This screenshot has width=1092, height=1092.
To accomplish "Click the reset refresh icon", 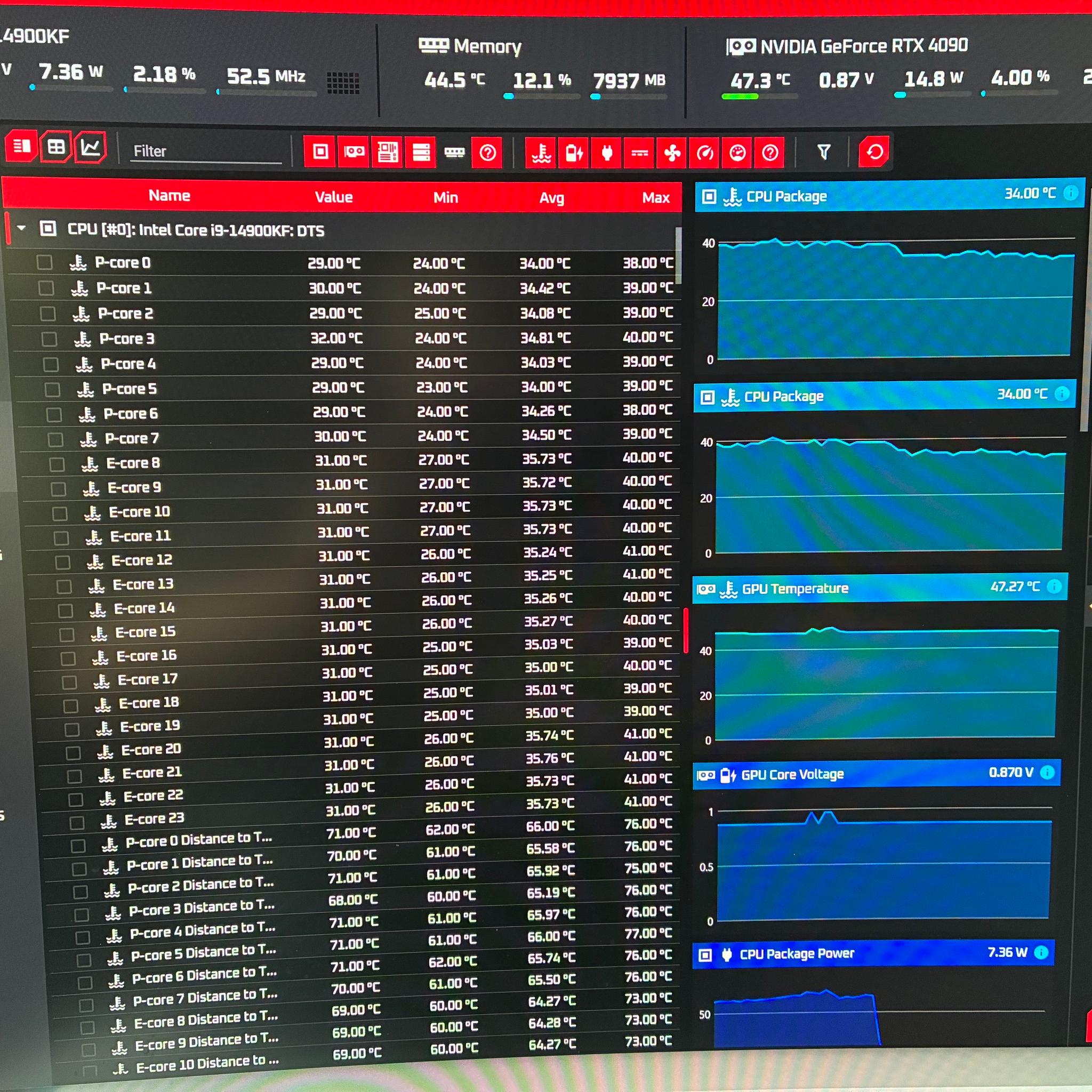I will pyautogui.click(x=874, y=152).
